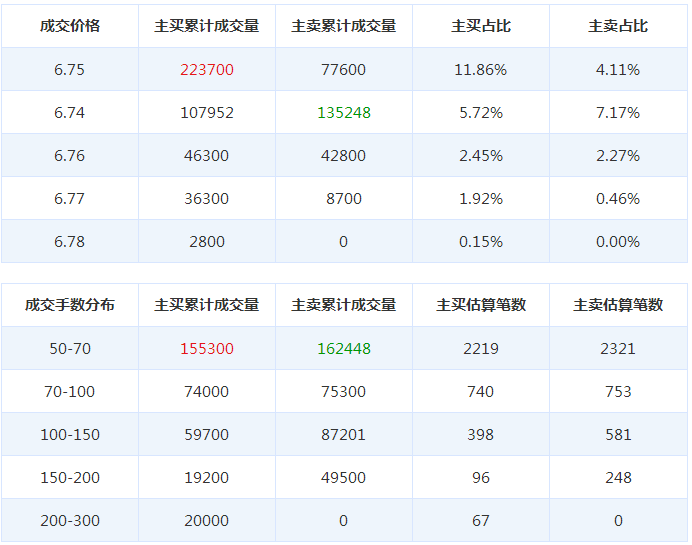Click the value 19200
692x545 pixels.
(207, 477)
